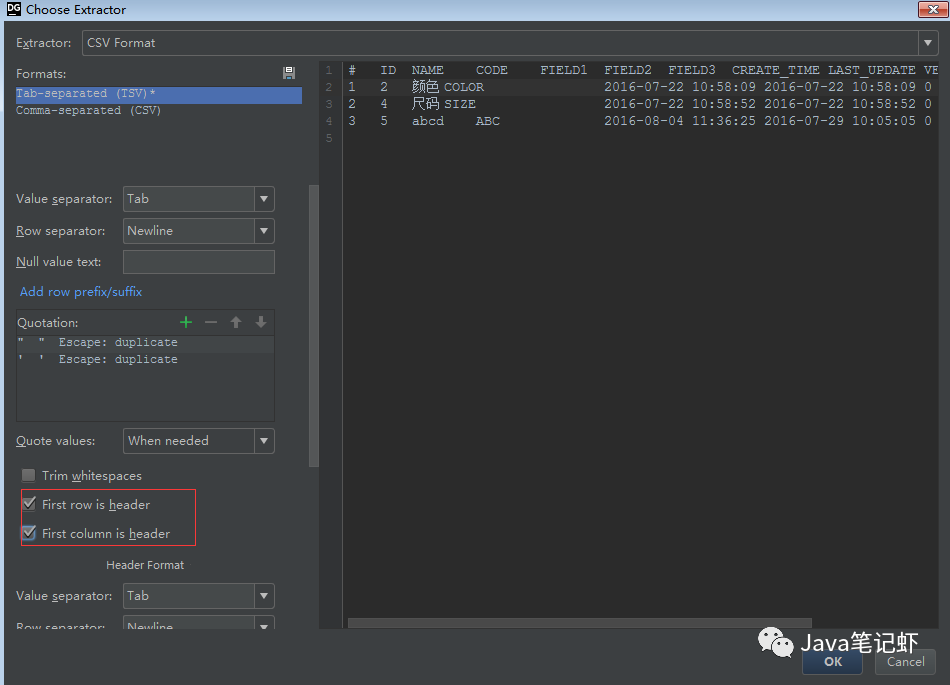Click the COLOR value in the preview

click(464, 87)
